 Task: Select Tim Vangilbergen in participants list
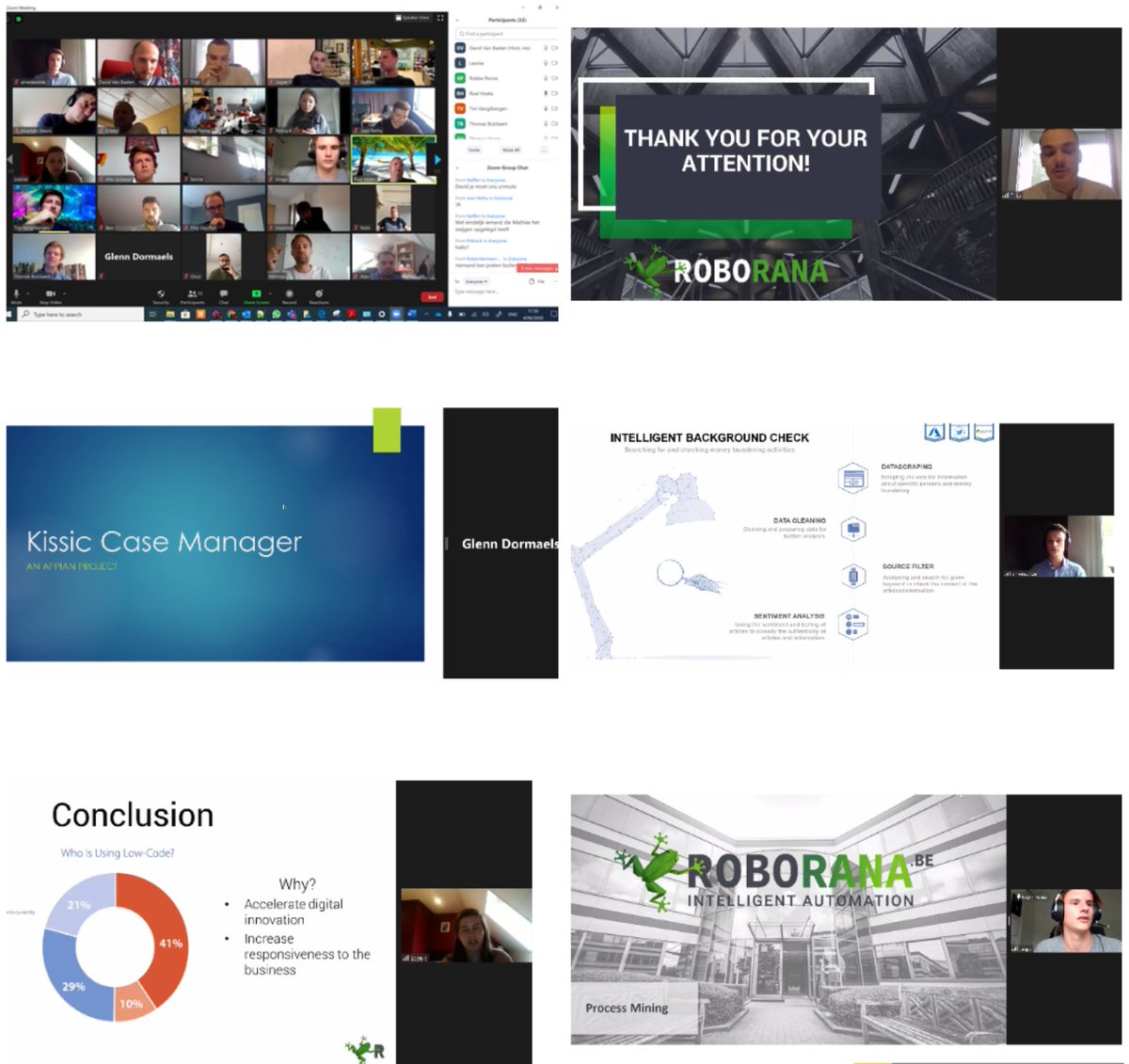click(507, 108)
